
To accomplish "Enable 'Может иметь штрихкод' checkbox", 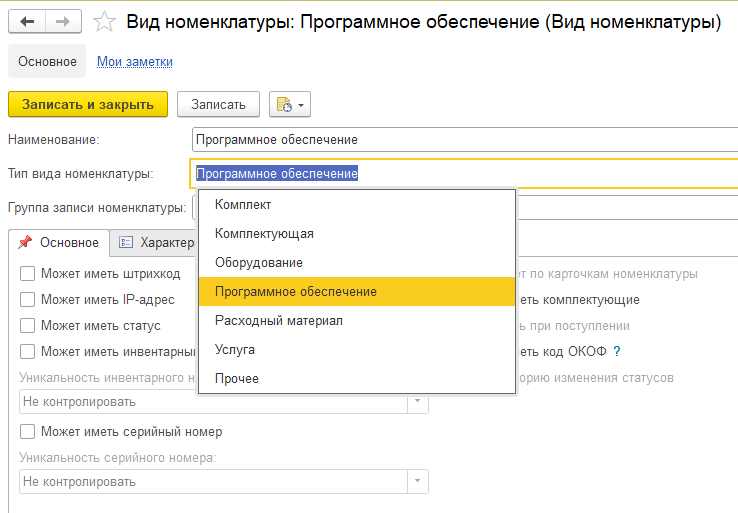I will (28, 273).
